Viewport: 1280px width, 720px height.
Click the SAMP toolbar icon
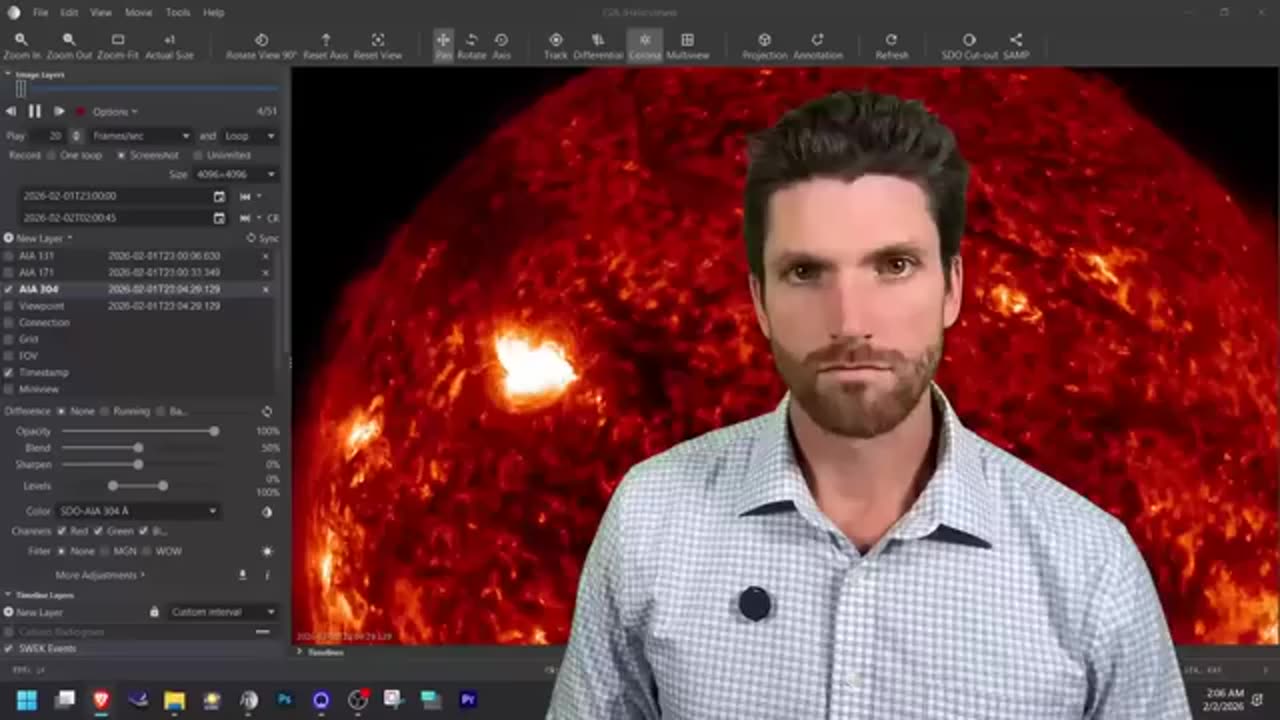coord(1016,46)
